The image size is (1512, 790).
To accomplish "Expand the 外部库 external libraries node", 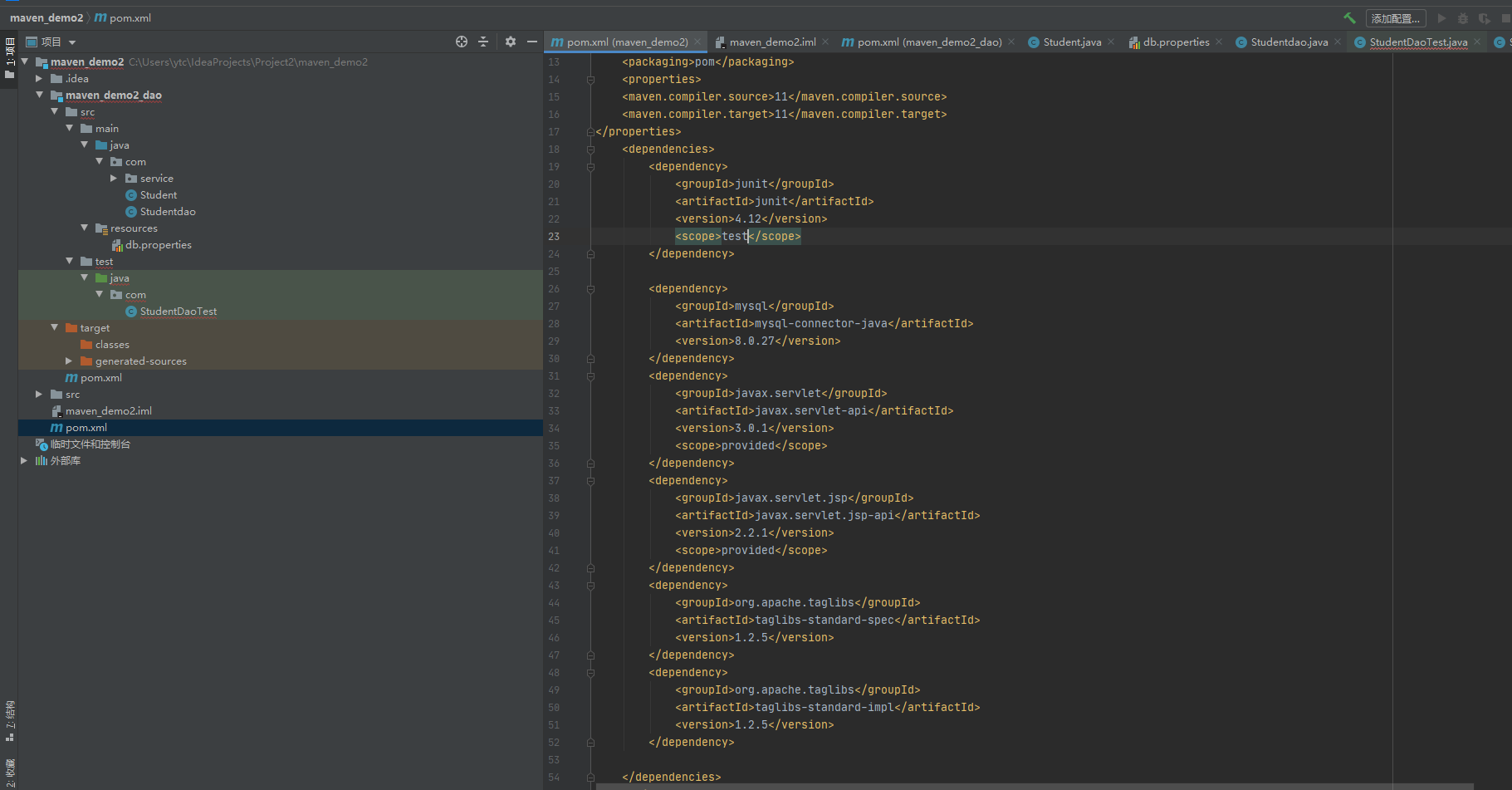I will [x=24, y=460].
